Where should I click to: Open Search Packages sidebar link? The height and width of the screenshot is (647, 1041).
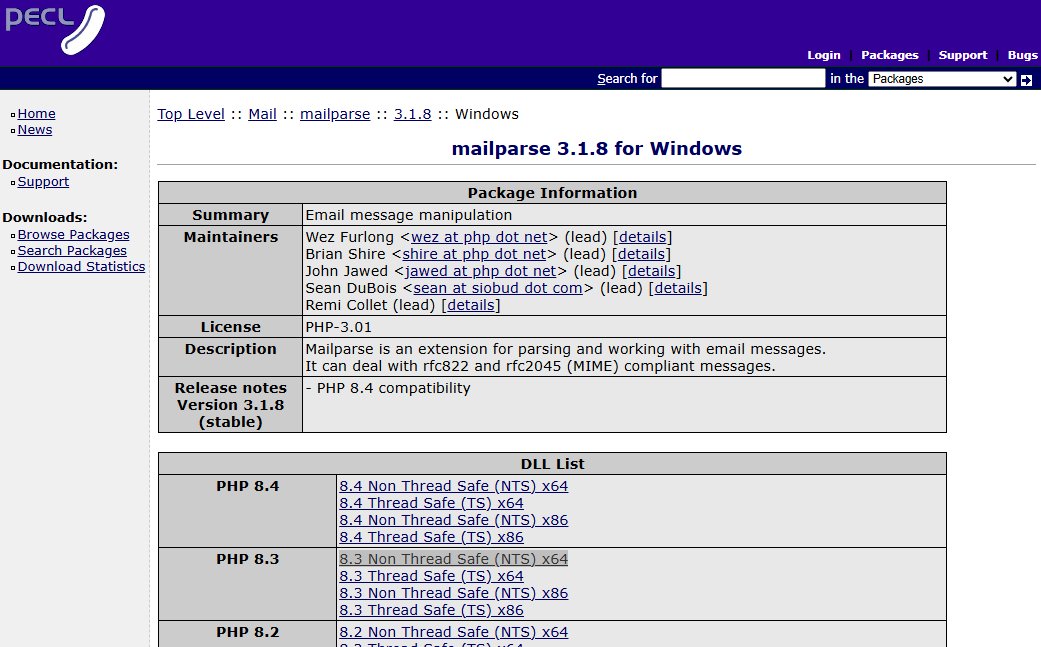coord(72,251)
